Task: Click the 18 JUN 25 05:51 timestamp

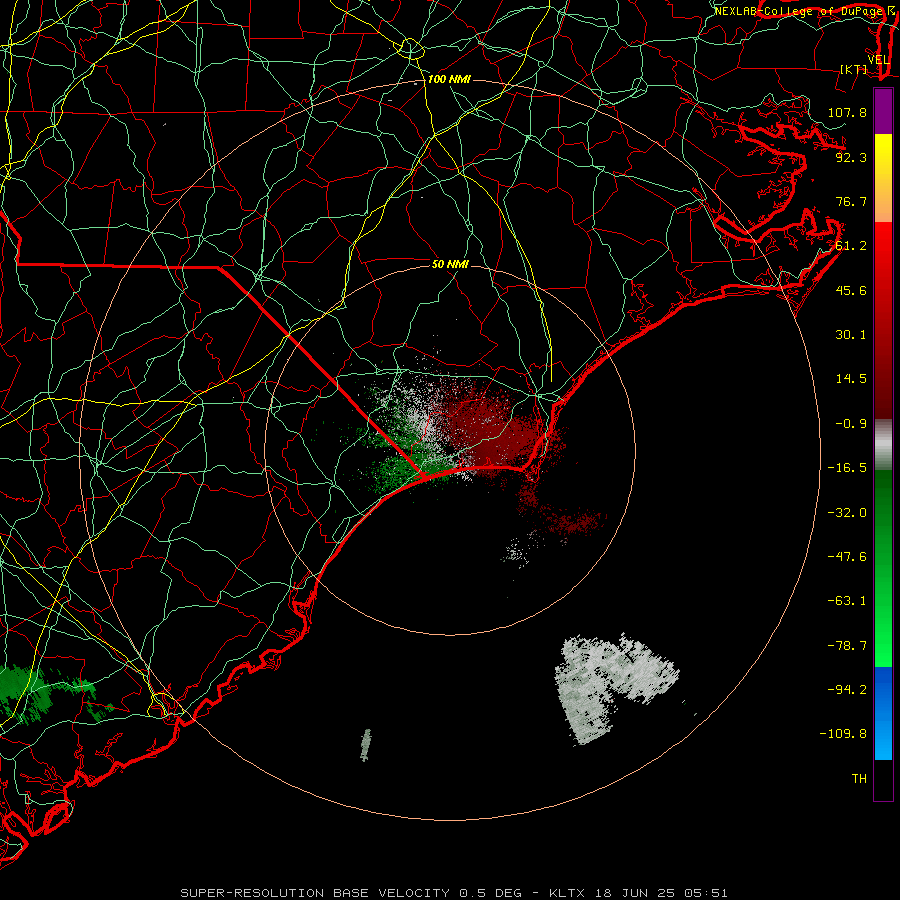Action: coord(661,893)
